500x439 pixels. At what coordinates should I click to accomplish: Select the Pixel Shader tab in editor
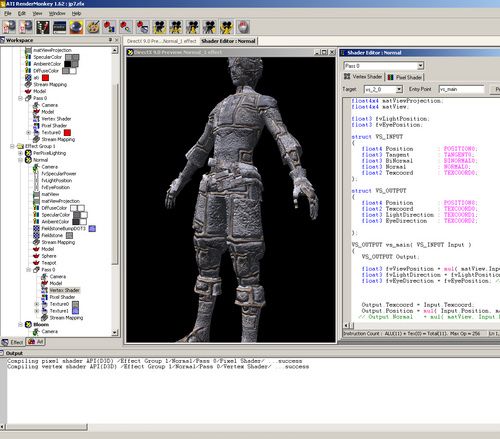point(405,77)
